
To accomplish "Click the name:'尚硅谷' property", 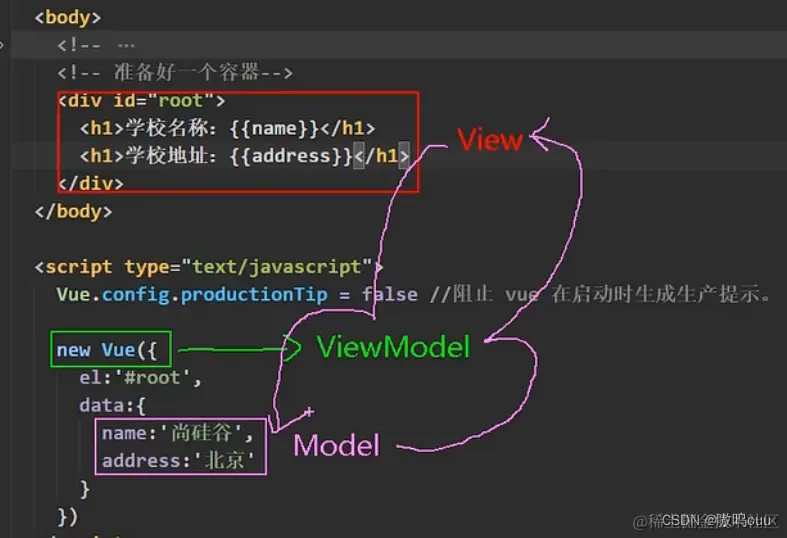I will pyautogui.click(x=177, y=433).
